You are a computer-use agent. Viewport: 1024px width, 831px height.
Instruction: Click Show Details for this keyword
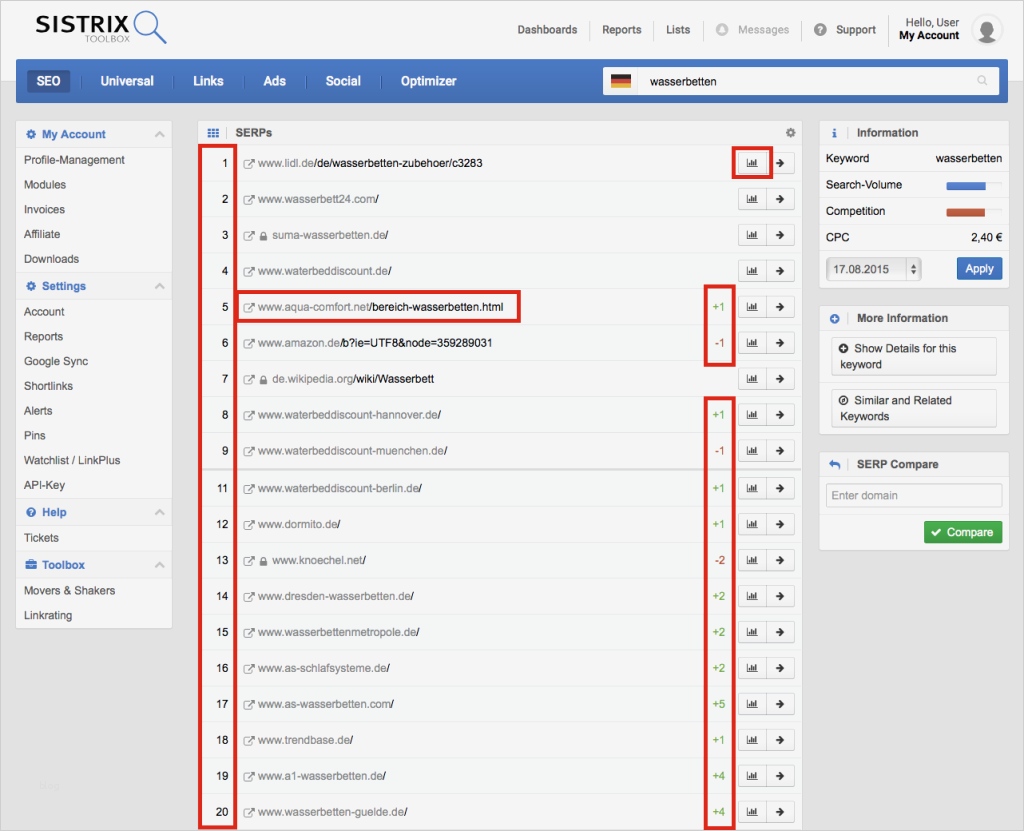914,356
